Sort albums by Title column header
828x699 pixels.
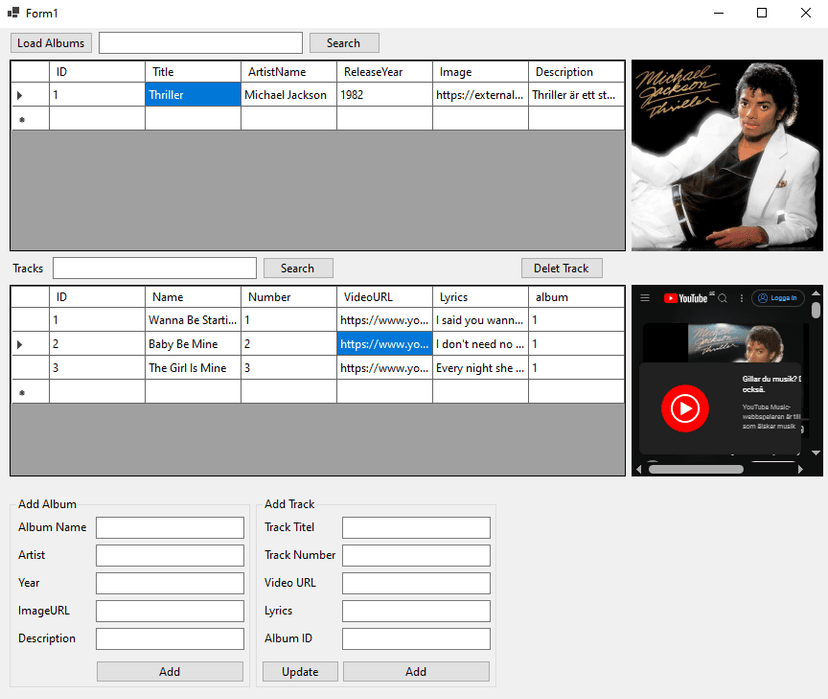click(193, 72)
